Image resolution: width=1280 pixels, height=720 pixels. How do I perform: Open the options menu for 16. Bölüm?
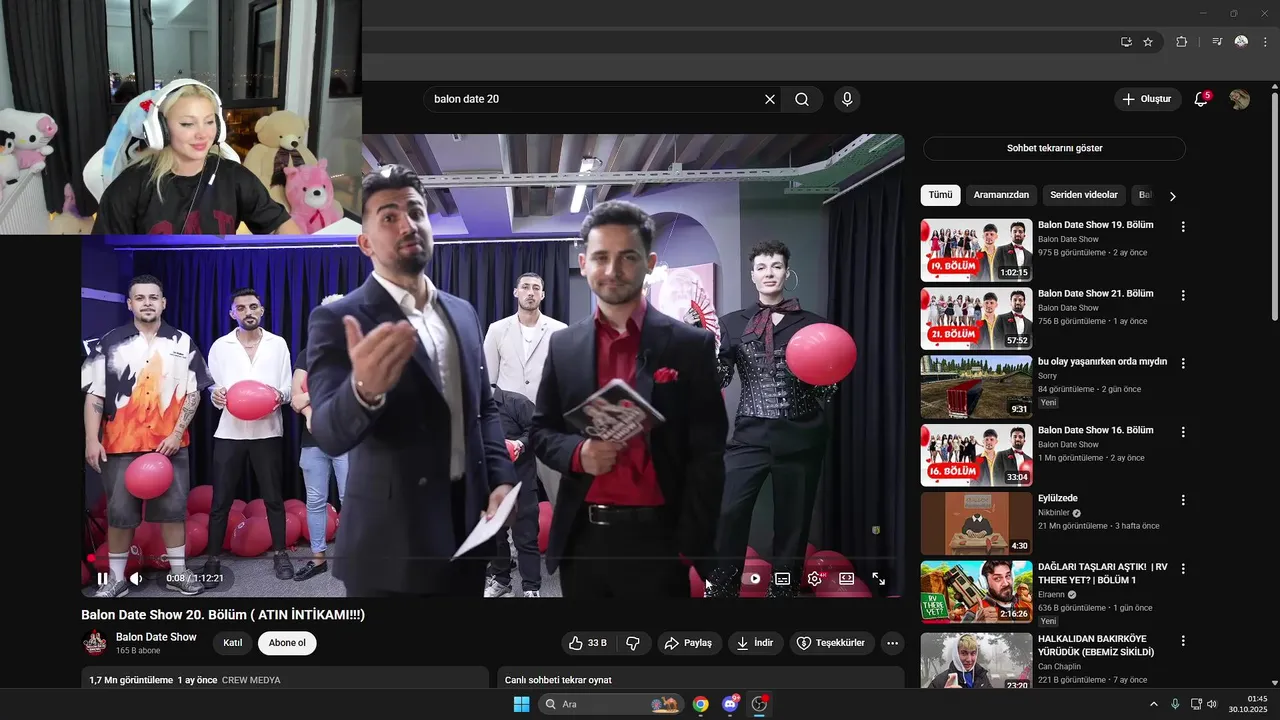tap(1183, 432)
